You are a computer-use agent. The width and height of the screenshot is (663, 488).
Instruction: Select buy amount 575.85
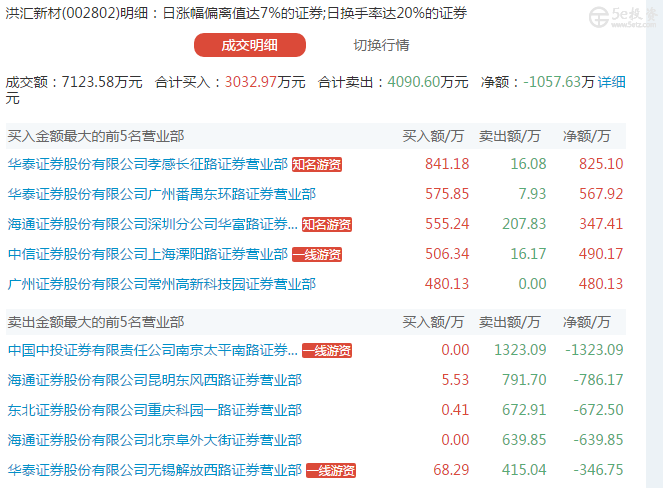coord(447,194)
